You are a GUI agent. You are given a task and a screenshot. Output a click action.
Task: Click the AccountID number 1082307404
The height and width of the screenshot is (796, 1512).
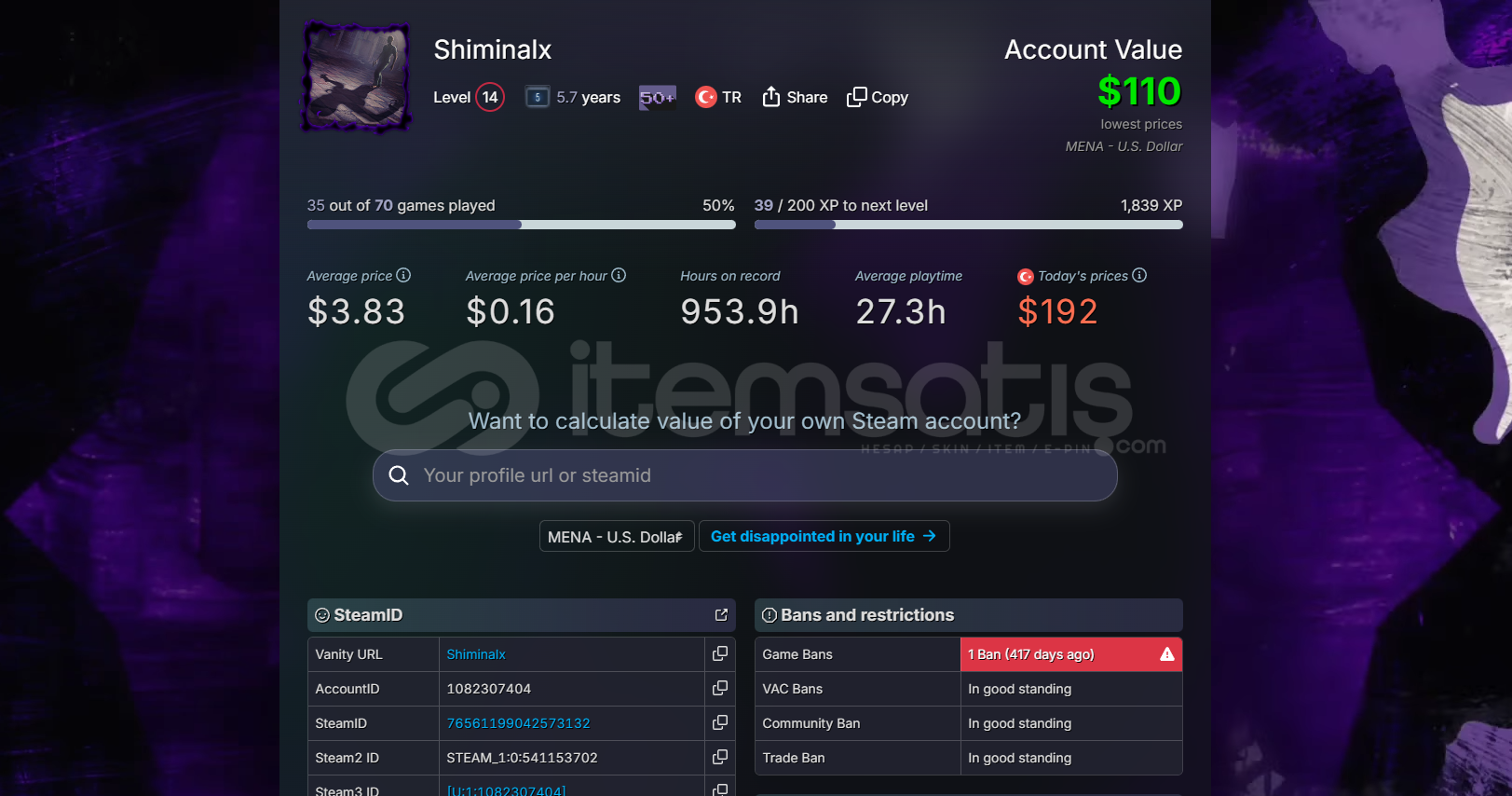tap(489, 689)
